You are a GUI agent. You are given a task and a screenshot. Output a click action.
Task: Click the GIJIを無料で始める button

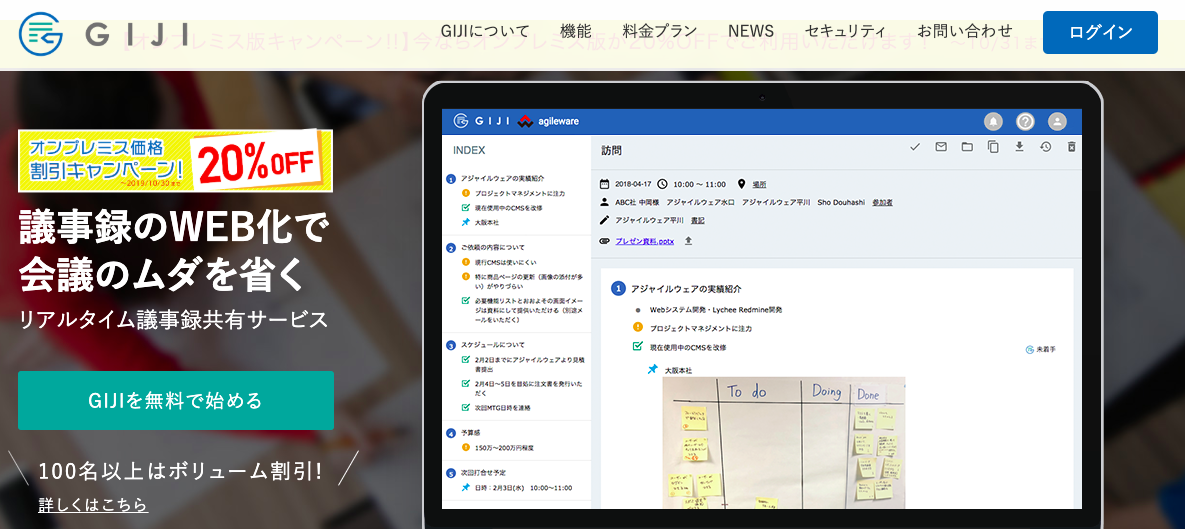point(175,400)
